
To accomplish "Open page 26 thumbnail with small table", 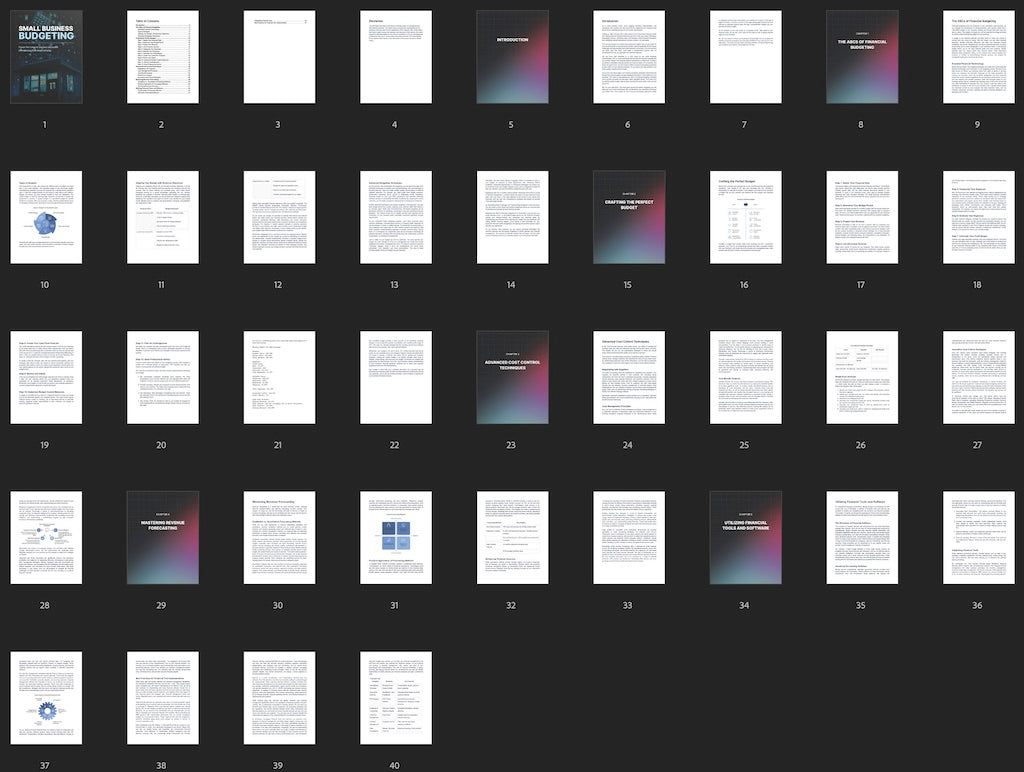I will 862,377.
